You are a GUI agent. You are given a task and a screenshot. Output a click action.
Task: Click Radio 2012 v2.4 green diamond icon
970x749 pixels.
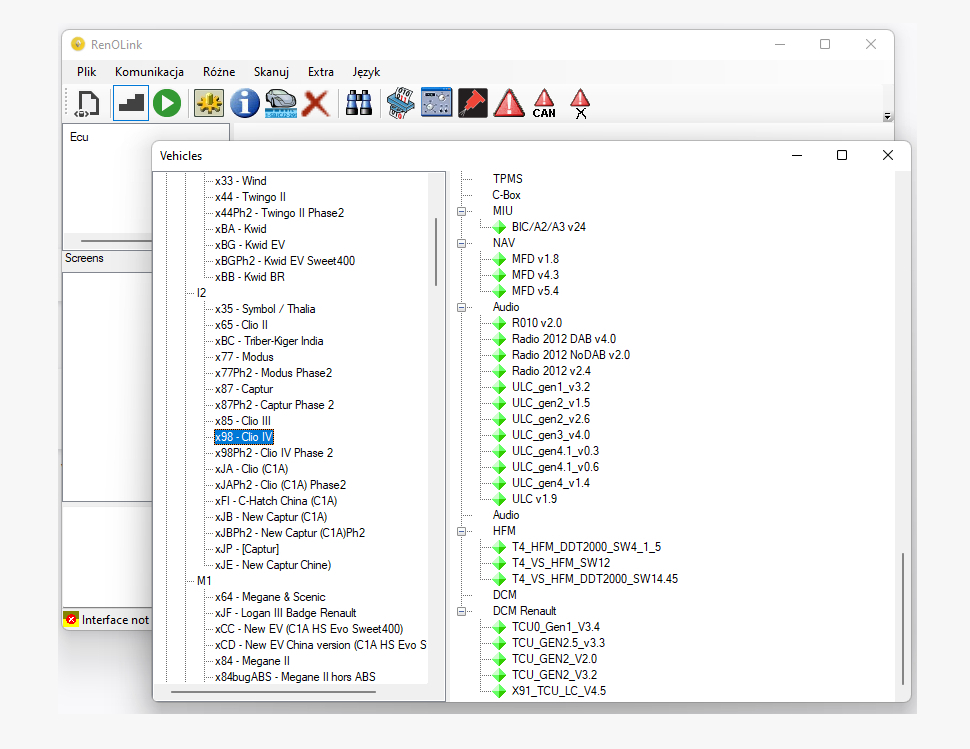point(499,371)
